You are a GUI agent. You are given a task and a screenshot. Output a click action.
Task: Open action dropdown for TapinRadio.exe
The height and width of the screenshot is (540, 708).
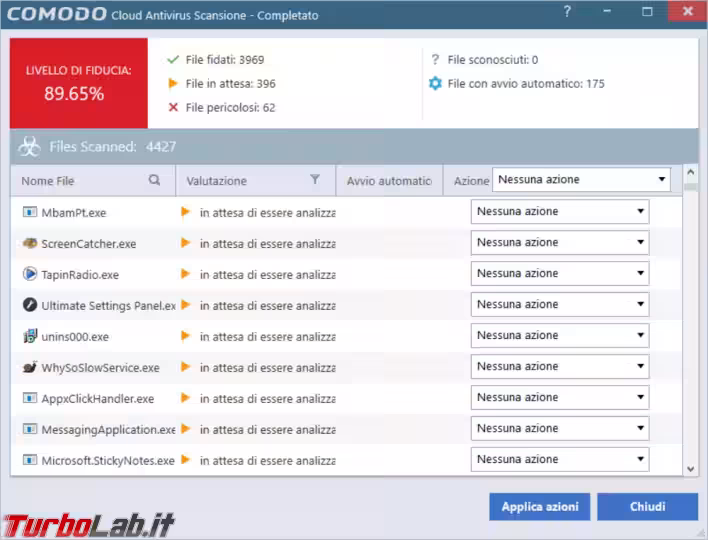coord(560,273)
